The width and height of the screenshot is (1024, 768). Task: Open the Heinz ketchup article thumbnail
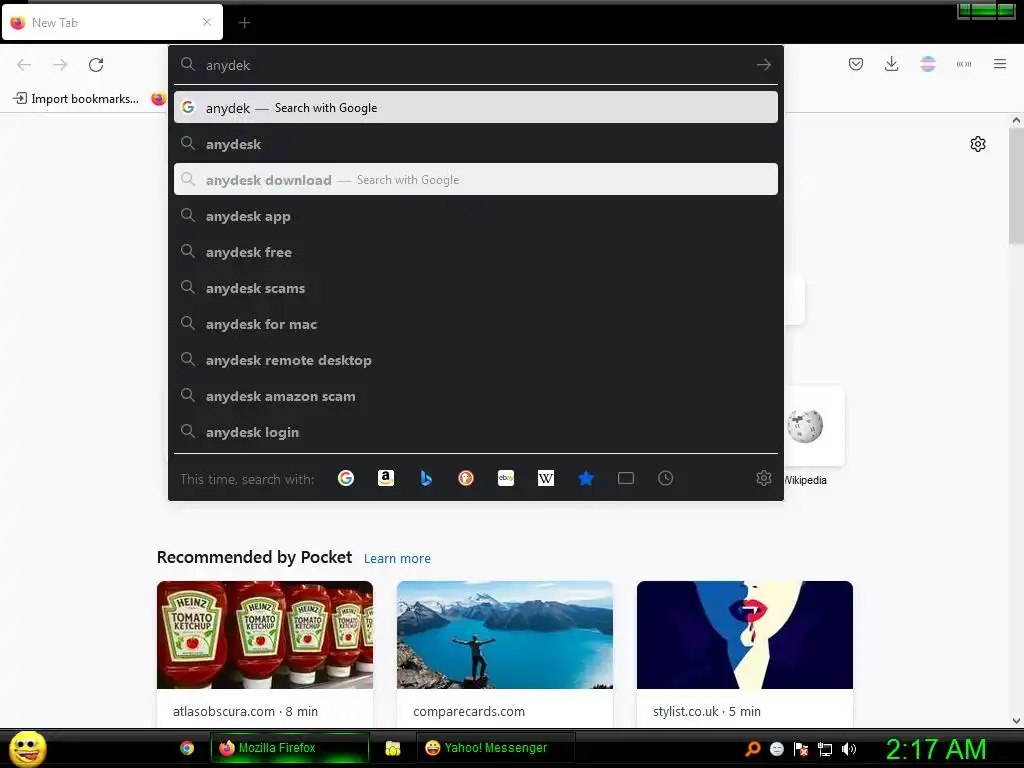tap(264, 635)
